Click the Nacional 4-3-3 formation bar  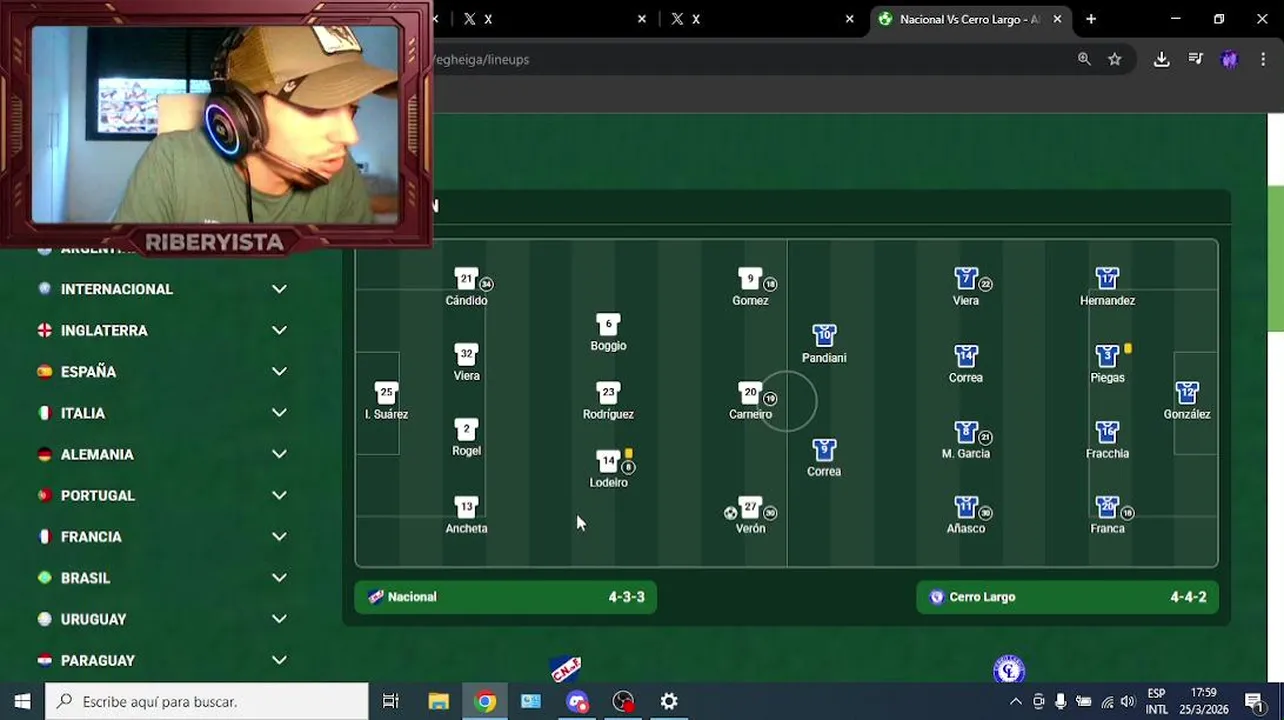505,597
